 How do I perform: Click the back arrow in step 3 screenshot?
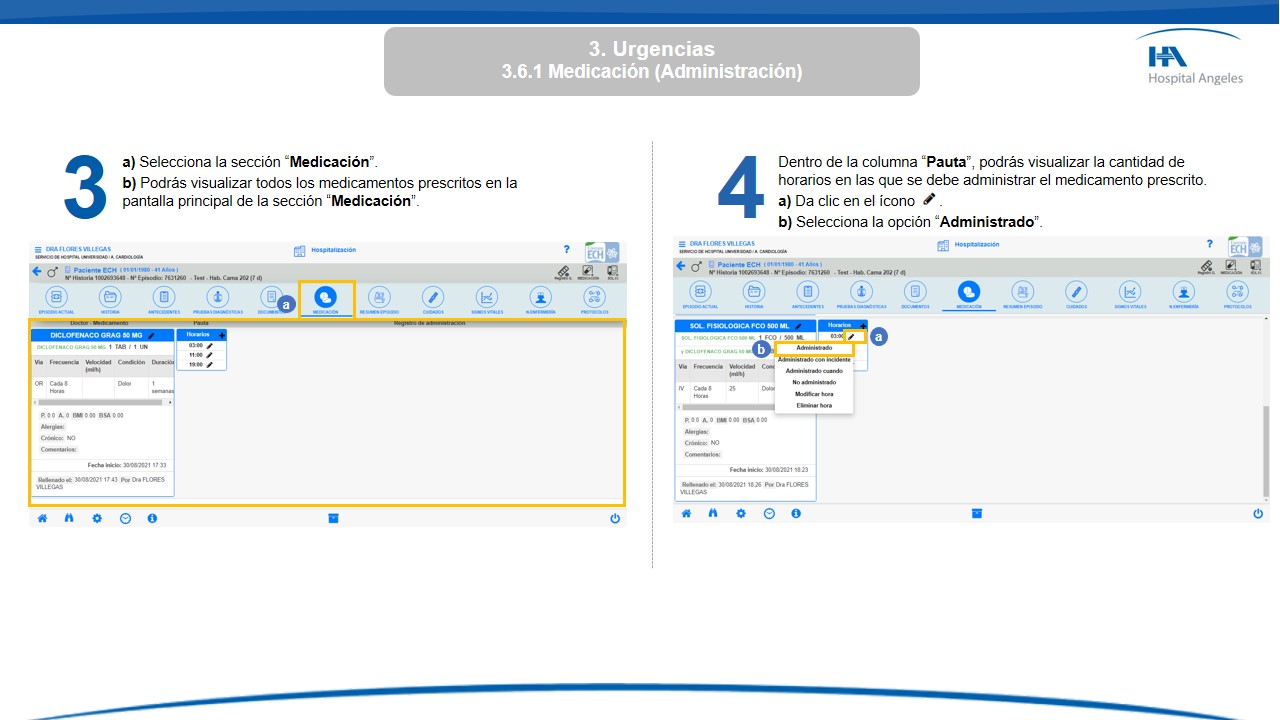click(37, 271)
